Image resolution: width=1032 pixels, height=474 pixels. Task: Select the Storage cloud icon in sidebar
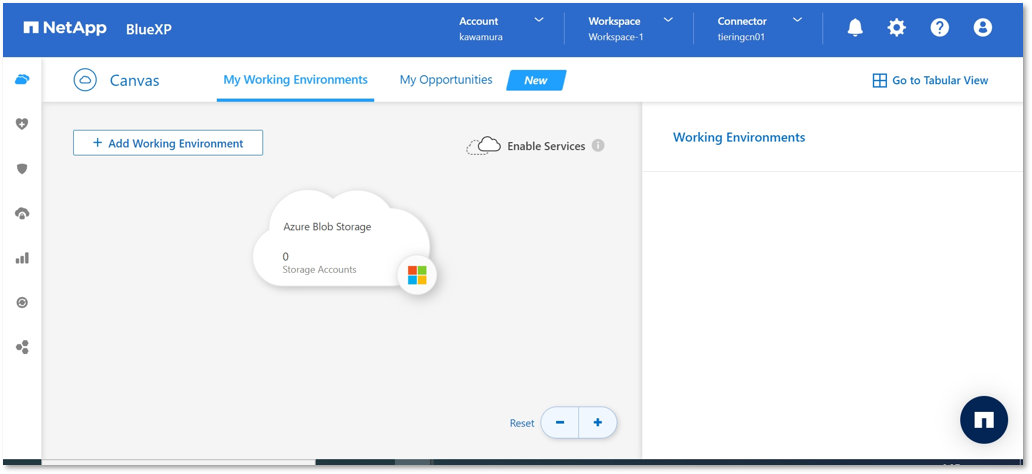[x=22, y=80]
